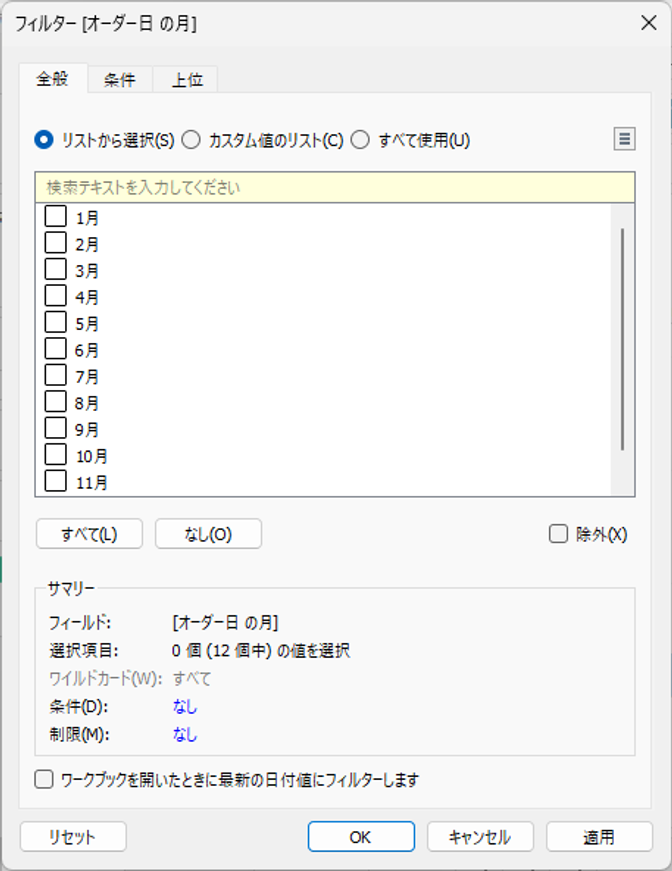672x871 pixels.
Task: Check the 4月 checkbox
Action: (56, 296)
